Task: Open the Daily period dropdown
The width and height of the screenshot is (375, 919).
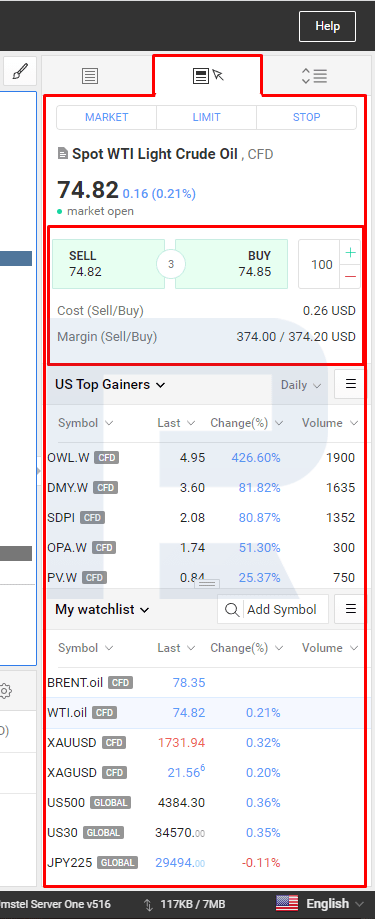Action: point(301,385)
